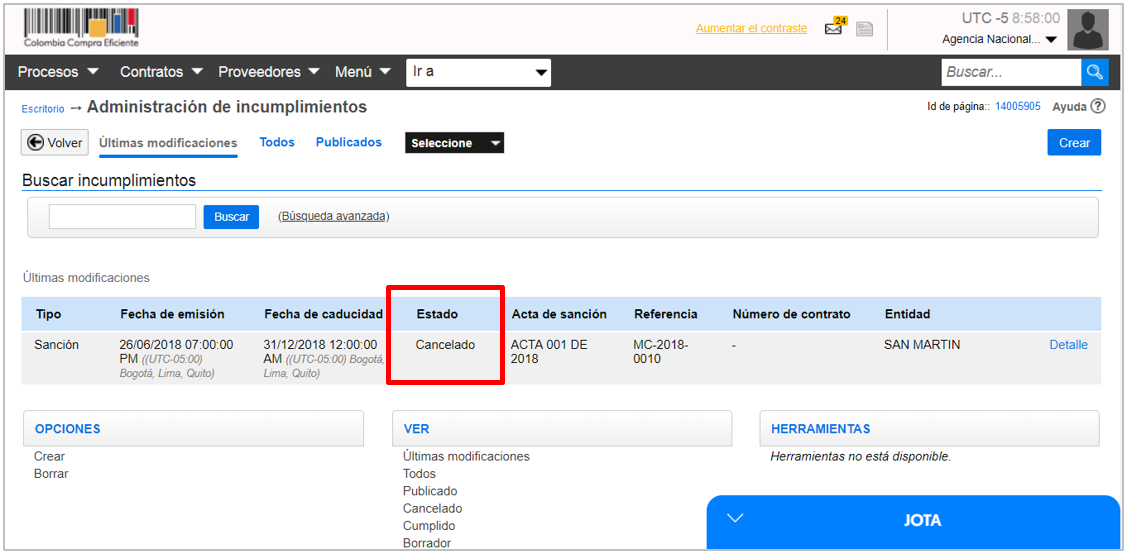Image resolution: width=1127 pixels, height=555 pixels.
Task: Expand the Proveedores menu
Action: pos(268,72)
